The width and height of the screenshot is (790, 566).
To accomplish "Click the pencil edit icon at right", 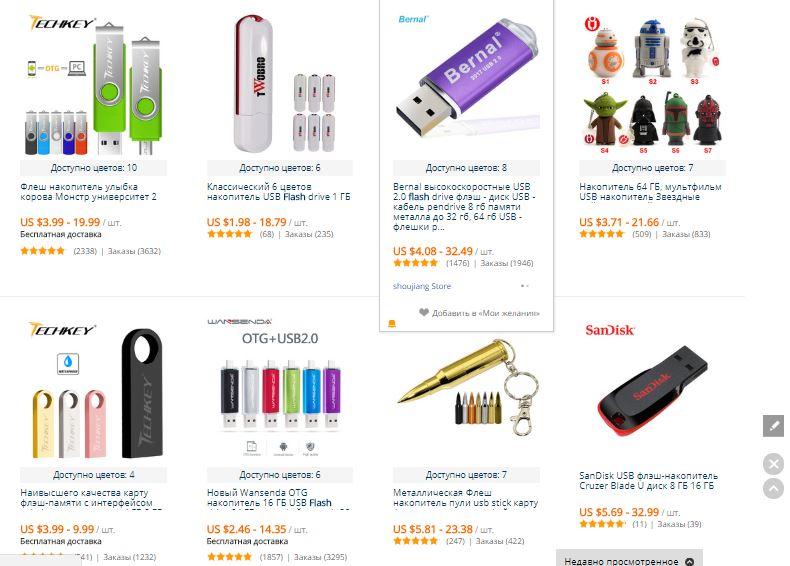I will tap(773, 426).
